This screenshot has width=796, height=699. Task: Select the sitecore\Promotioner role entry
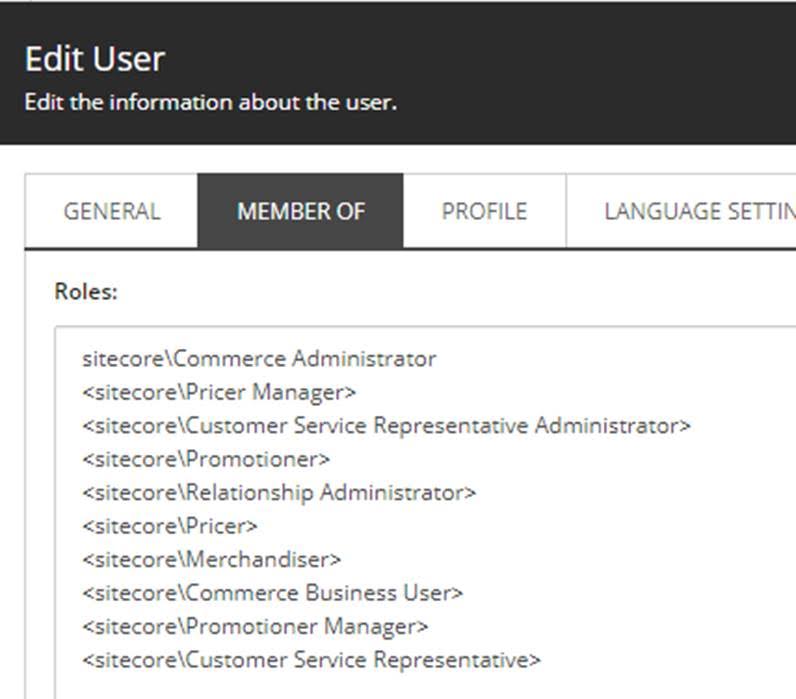coord(206,459)
